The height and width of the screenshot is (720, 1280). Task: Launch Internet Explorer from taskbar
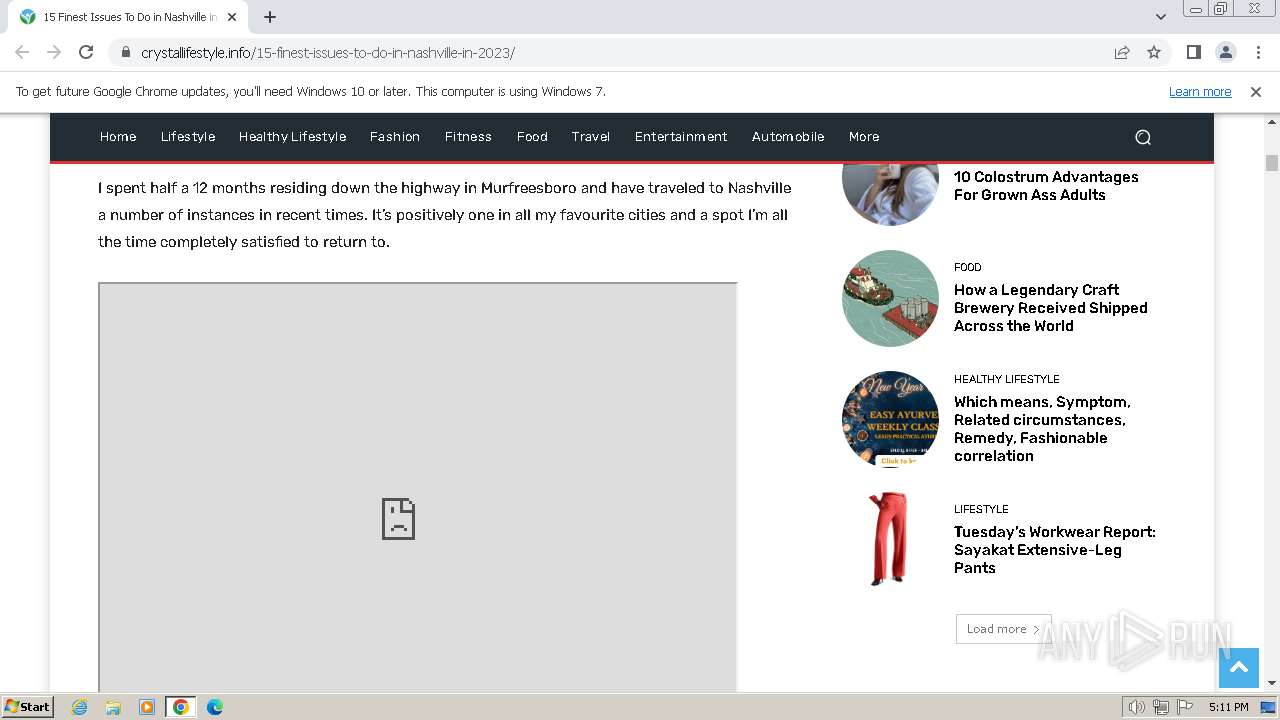80,707
